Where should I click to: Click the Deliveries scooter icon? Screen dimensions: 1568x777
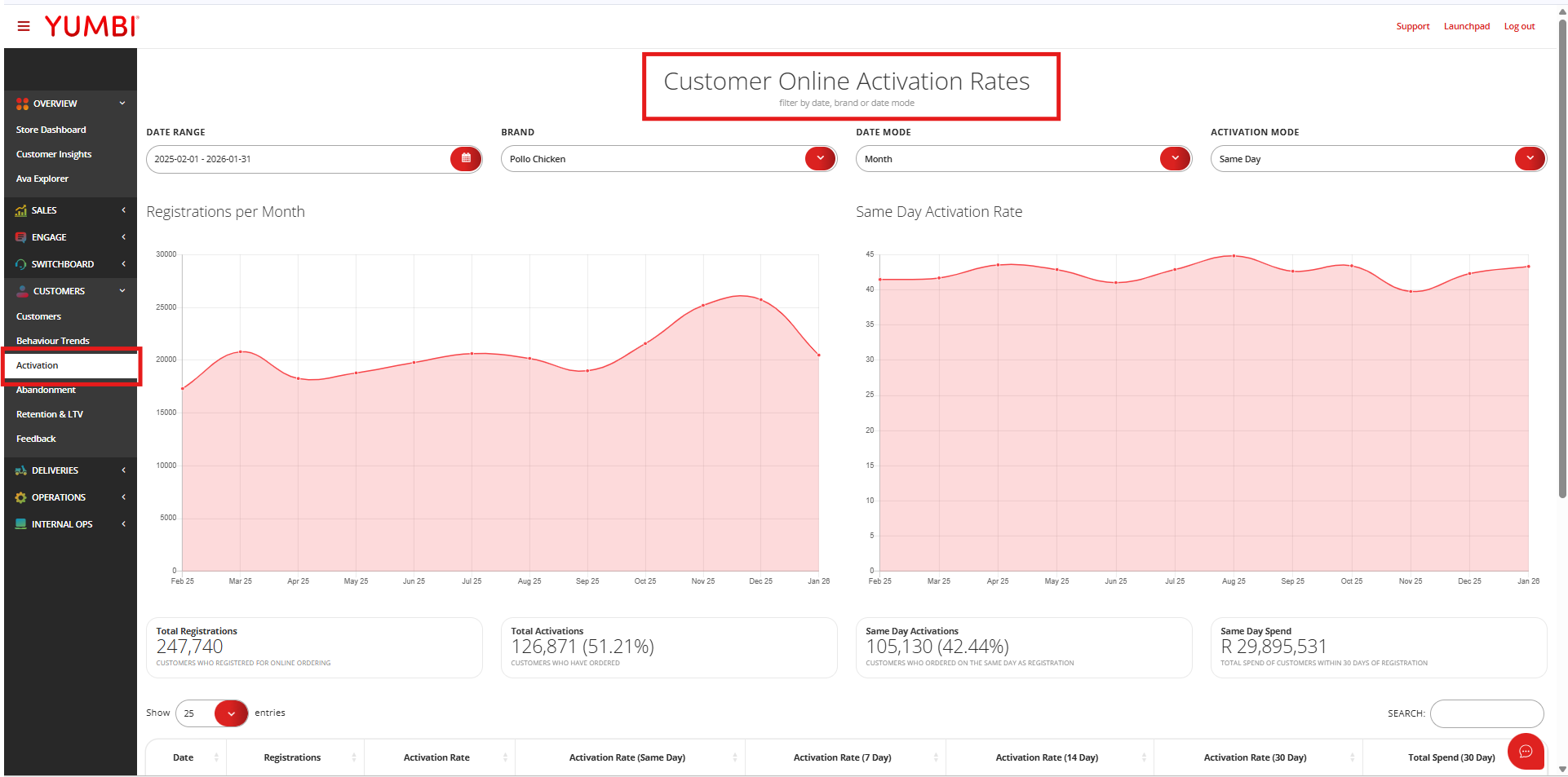[x=21, y=470]
